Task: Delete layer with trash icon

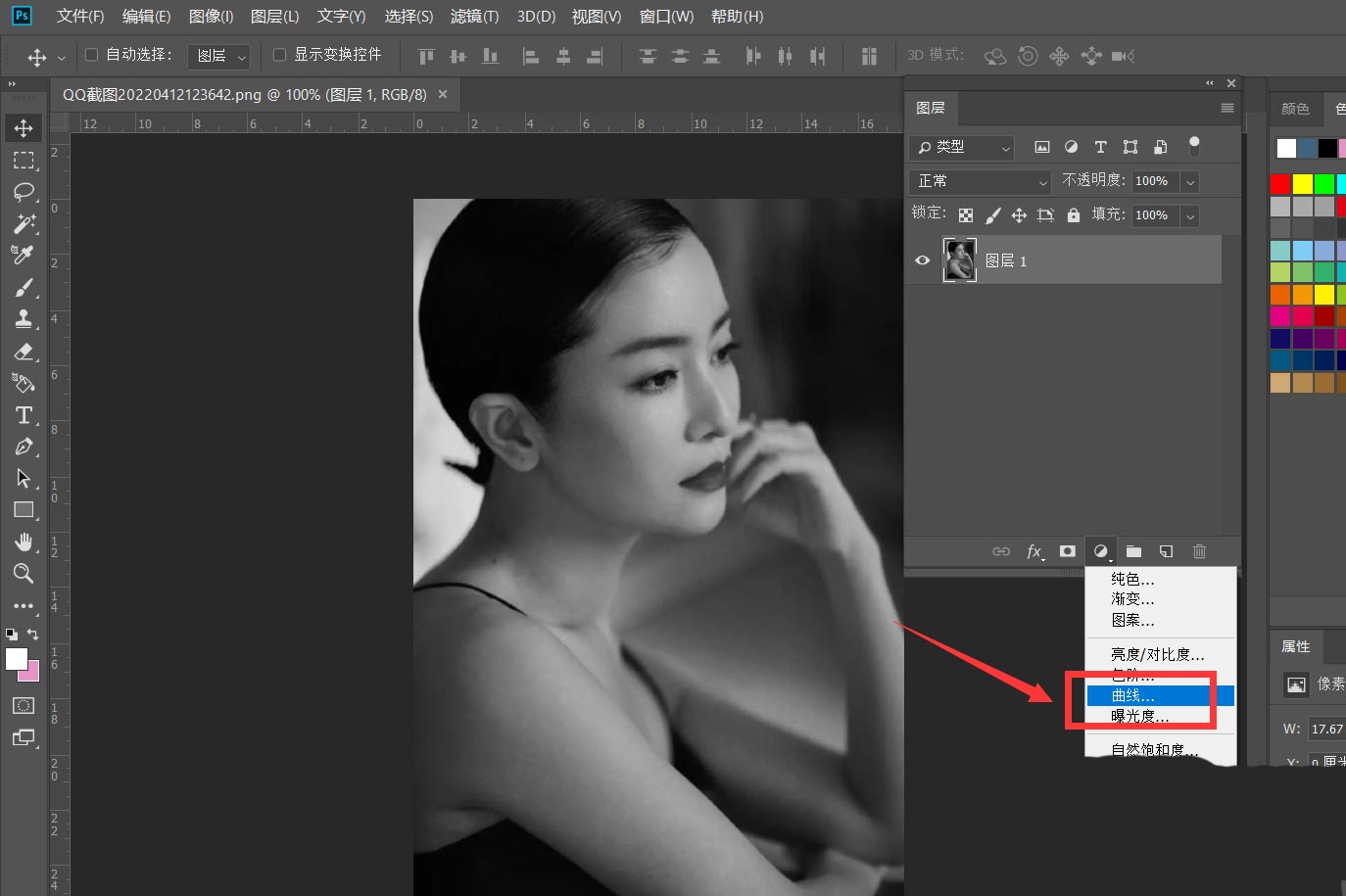Action: tap(1199, 551)
